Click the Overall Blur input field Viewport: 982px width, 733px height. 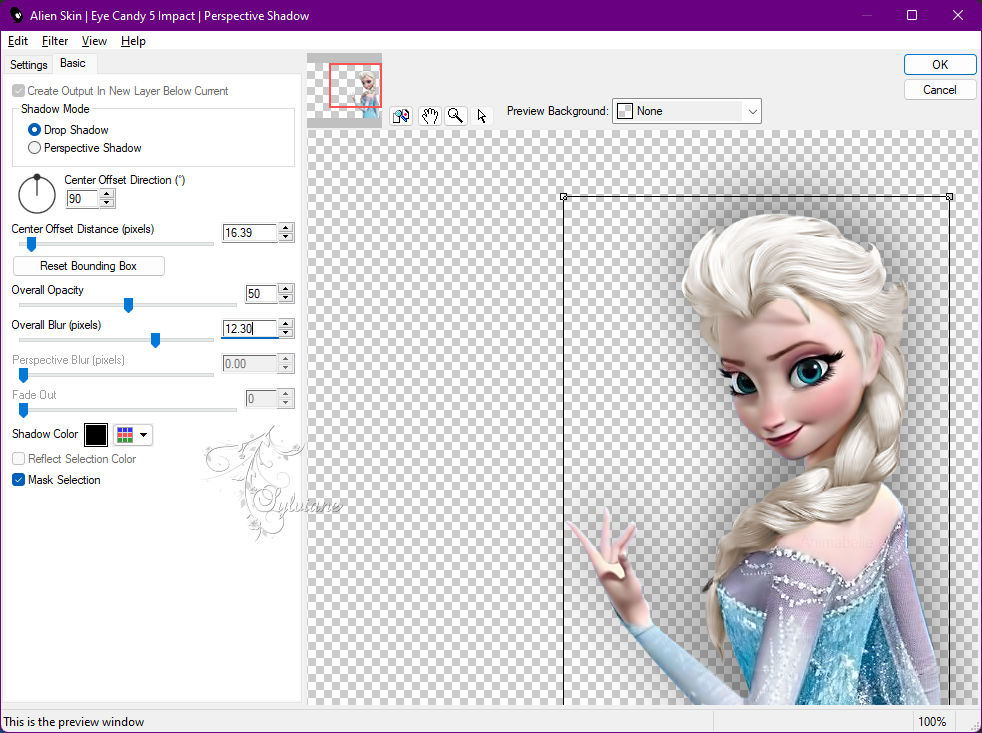(249, 328)
